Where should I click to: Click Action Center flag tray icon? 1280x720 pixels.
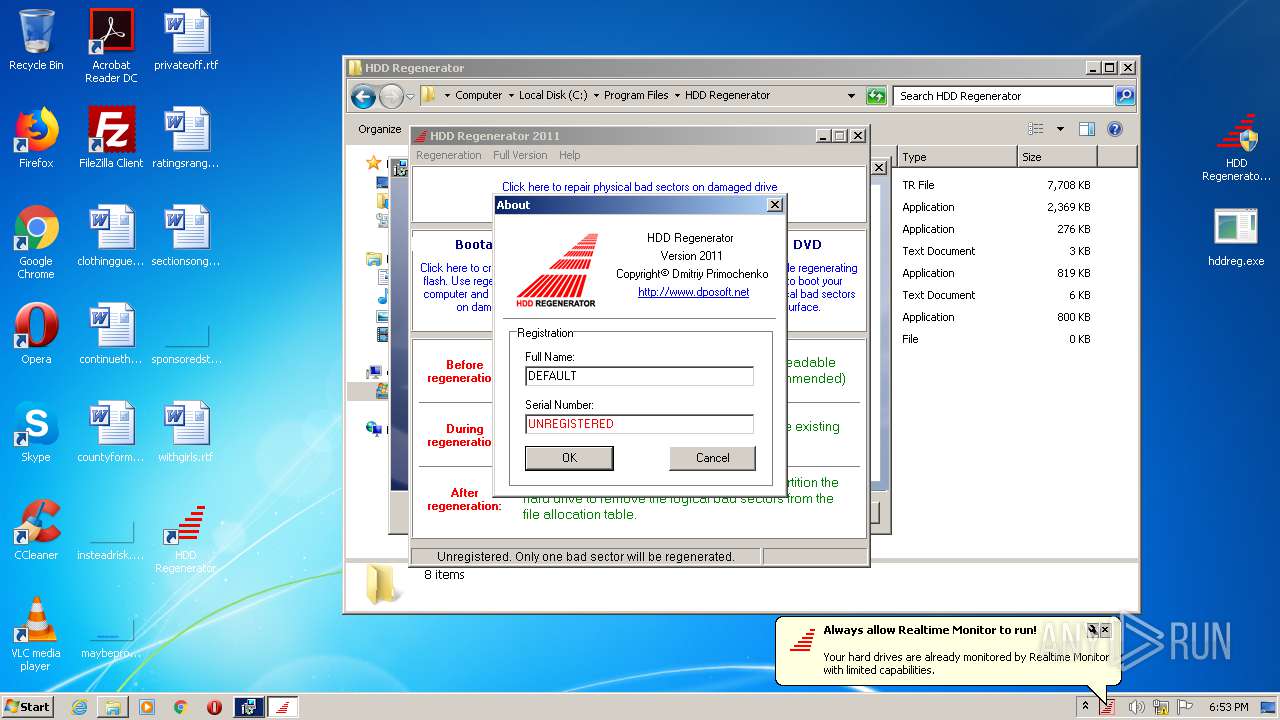pyautogui.click(x=1185, y=707)
